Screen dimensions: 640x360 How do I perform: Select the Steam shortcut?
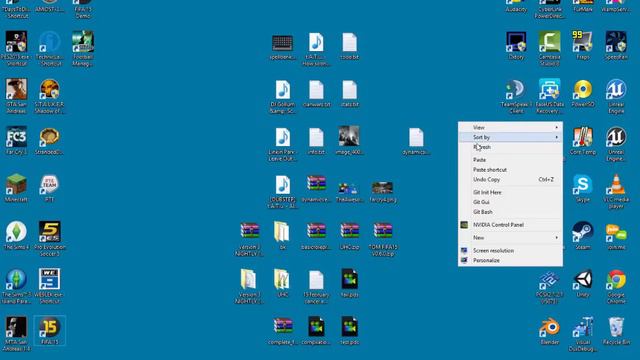[583, 236]
